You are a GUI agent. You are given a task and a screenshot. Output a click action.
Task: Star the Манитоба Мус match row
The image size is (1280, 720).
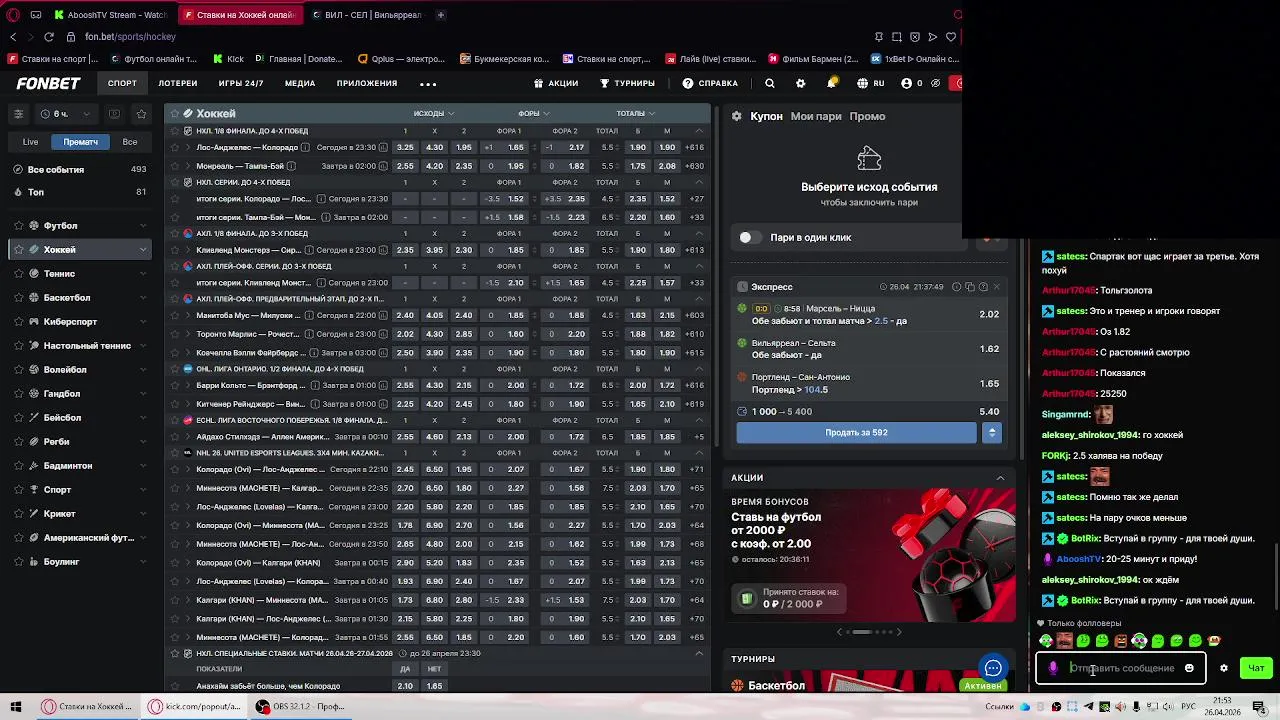pos(174,315)
